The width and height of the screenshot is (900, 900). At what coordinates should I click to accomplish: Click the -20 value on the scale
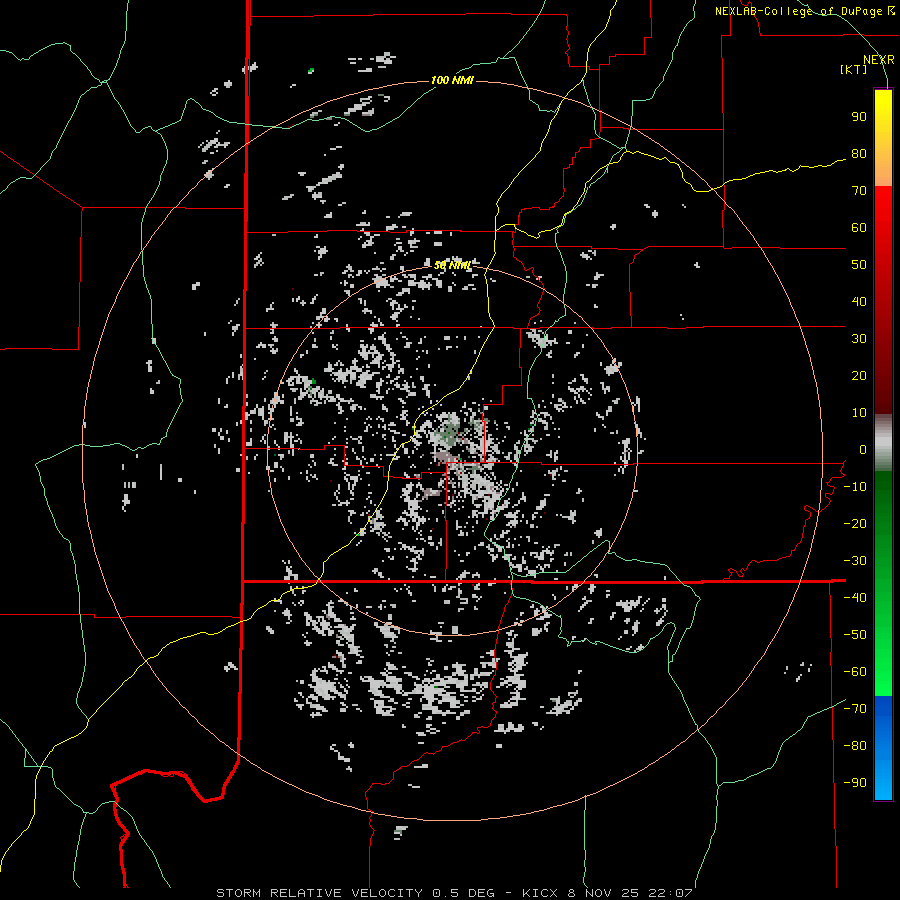[x=855, y=523]
